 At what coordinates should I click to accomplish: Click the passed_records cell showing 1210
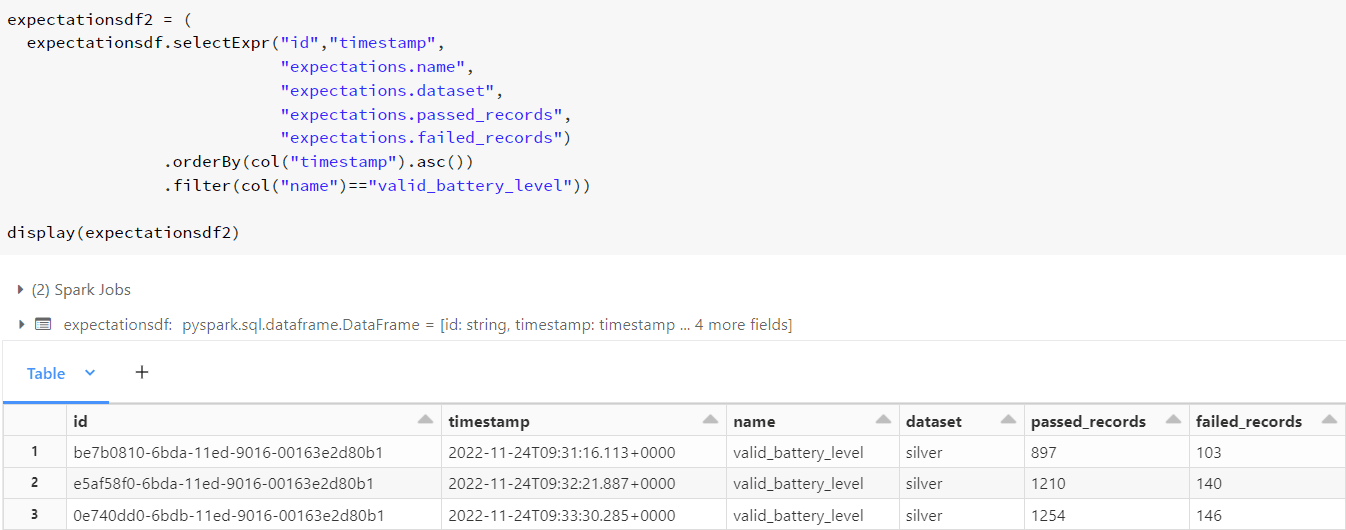[x=1048, y=484]
